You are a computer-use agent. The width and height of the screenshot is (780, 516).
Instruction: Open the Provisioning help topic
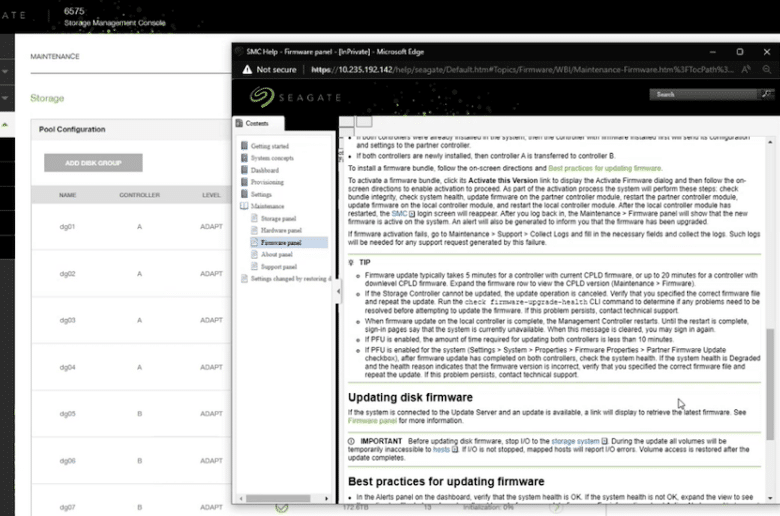point(267,182)
